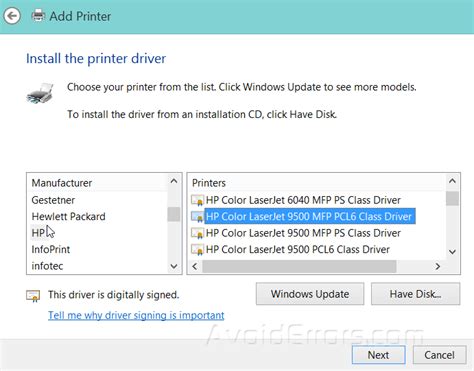This screenshot has height=371, width=474.
Task: Pick infotec from the Manufacturer list
Action: (47, 266)
